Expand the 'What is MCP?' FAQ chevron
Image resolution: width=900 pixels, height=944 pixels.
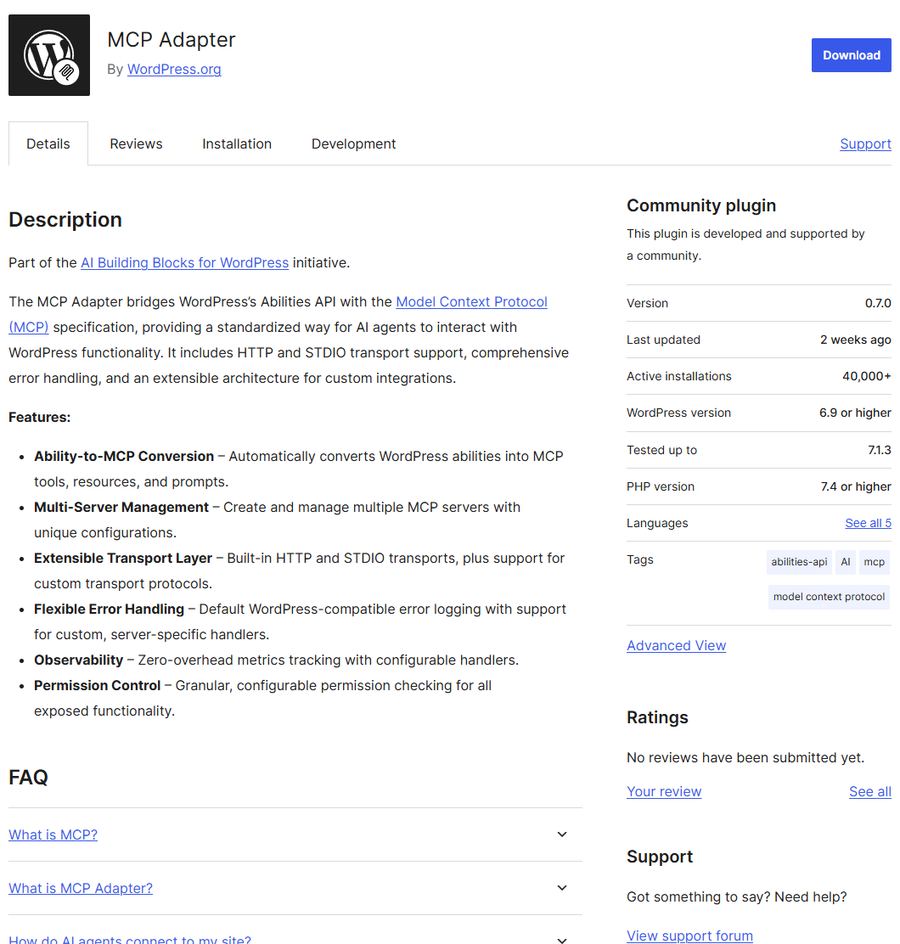[x=562, y=834]
